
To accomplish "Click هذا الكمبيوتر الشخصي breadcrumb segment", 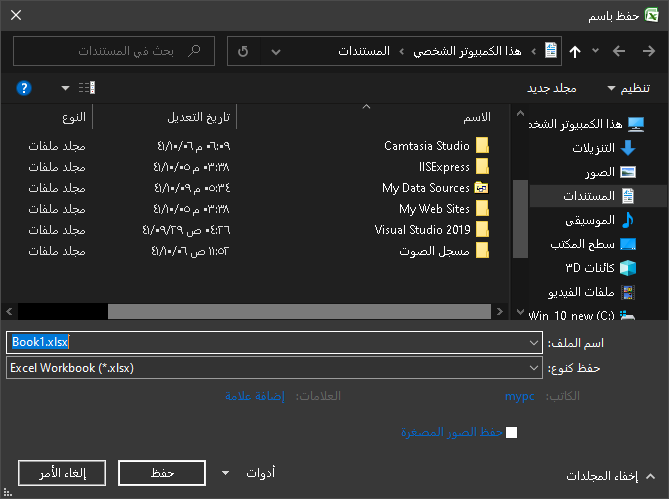I will pos(467,51).
